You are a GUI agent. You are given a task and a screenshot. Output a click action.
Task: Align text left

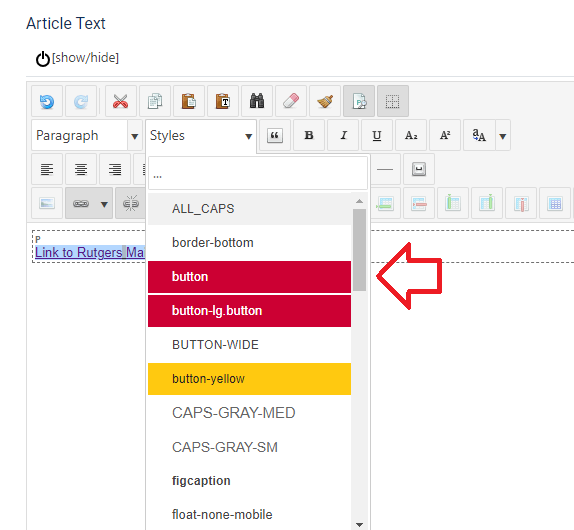47,169
